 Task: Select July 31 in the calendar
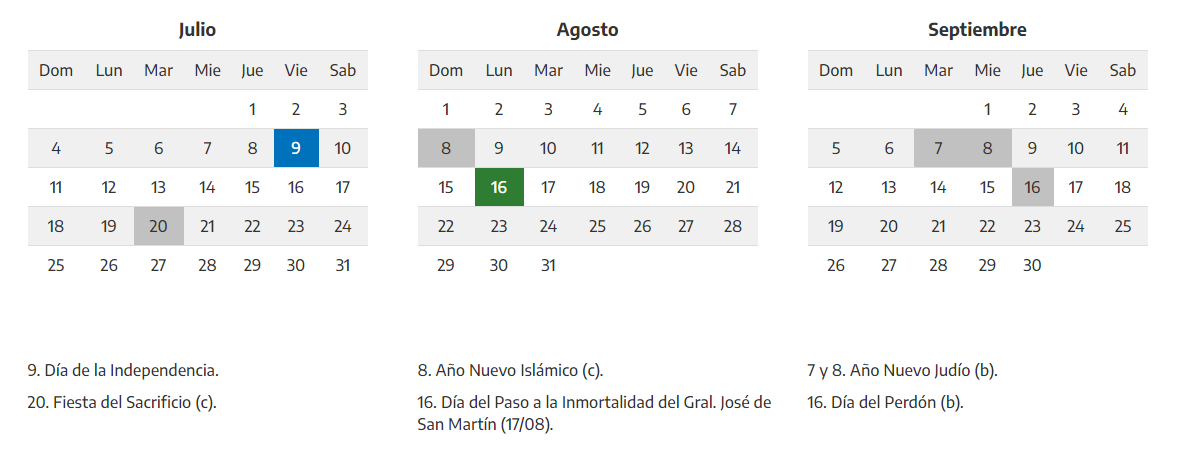tap(342, 265)
